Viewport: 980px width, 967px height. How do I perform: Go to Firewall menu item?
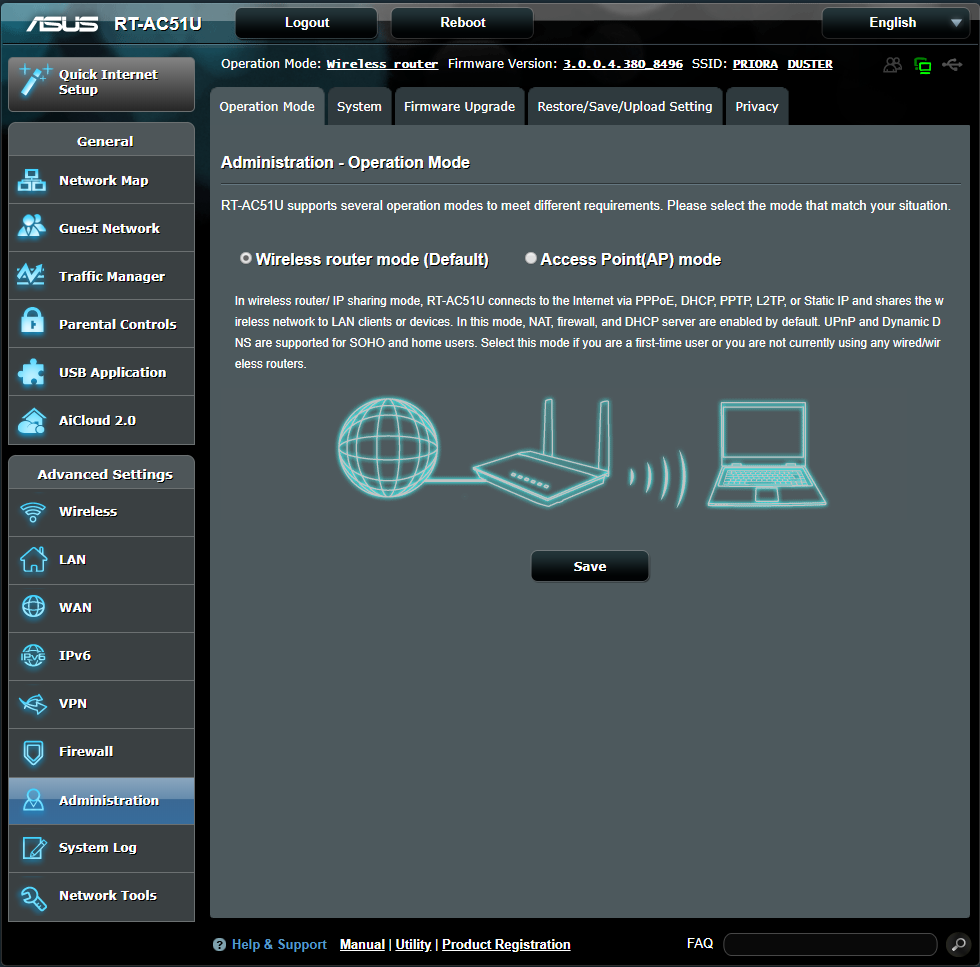[x=101, y=752]
